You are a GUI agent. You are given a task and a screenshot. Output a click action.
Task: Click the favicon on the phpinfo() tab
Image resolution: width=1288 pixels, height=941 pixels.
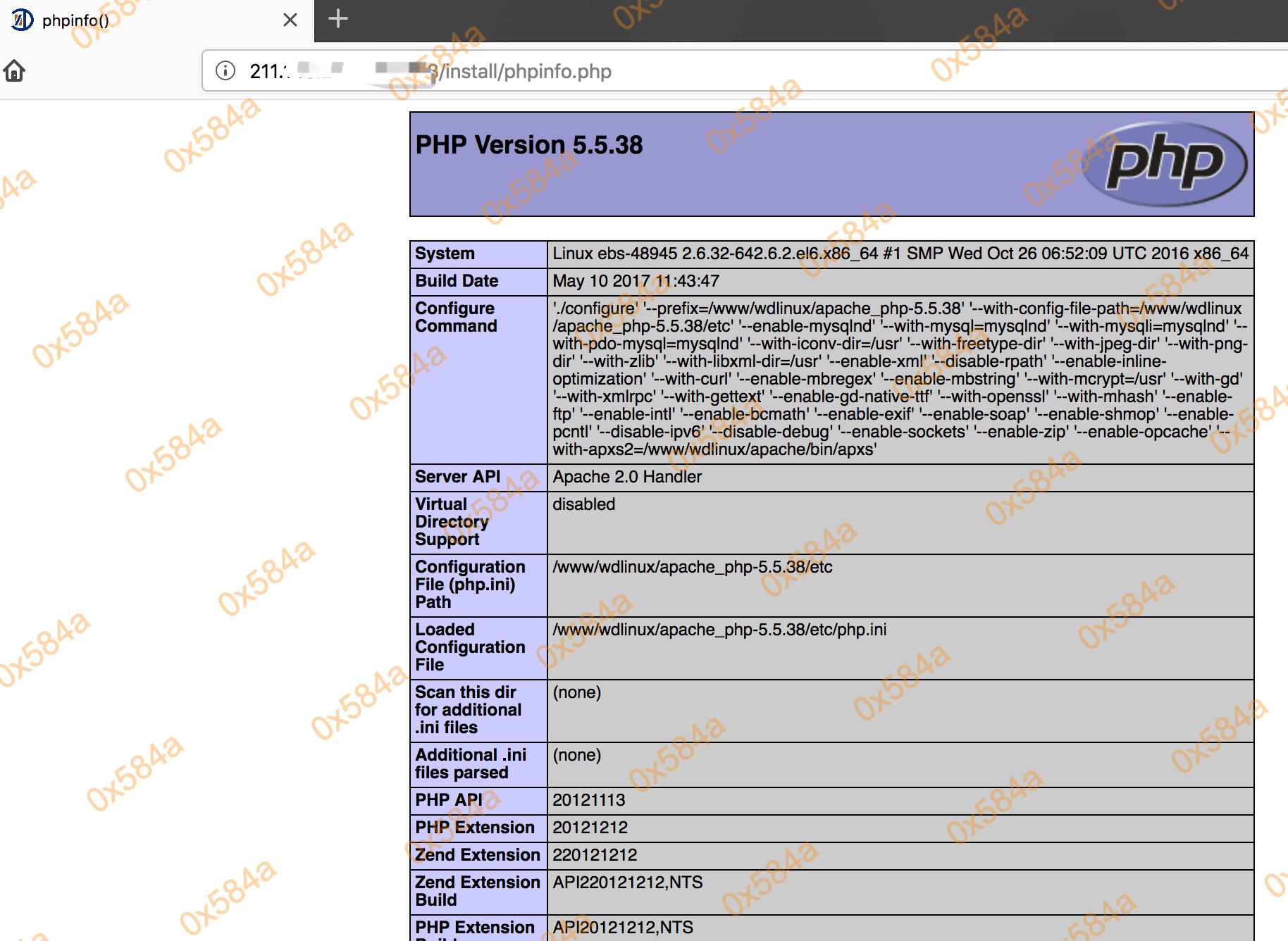(22, 20)
